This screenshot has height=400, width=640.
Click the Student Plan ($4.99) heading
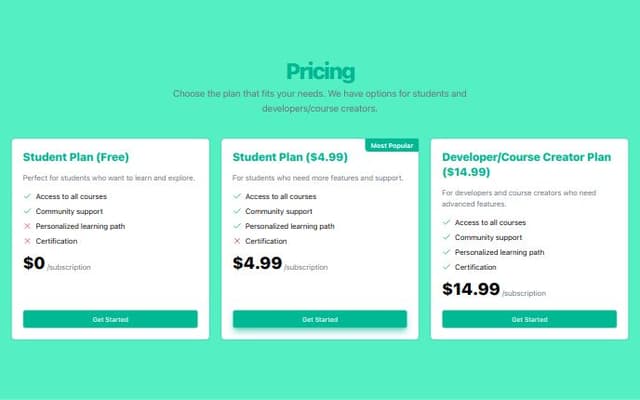coord(290,157)
